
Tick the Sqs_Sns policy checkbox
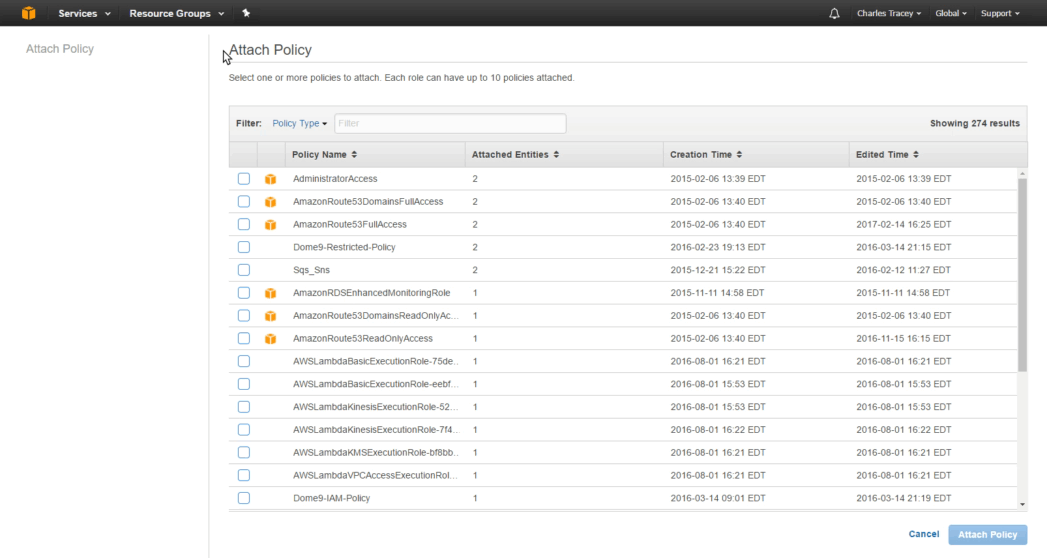(244, 270)
